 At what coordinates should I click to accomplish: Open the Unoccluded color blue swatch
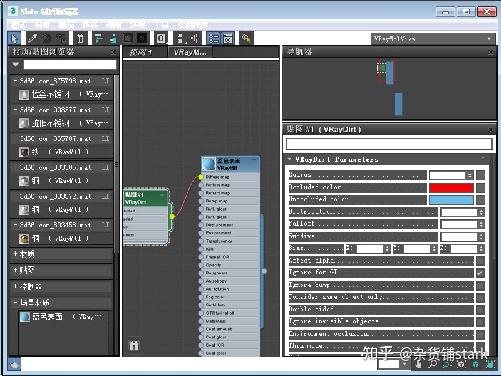[451, 200]
